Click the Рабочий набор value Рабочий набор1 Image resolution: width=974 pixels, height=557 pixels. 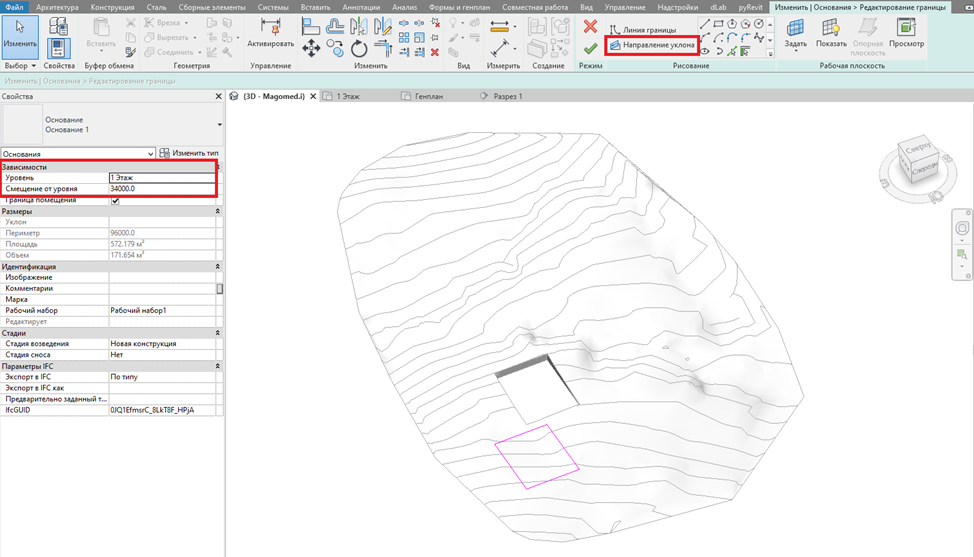(162, 310)
